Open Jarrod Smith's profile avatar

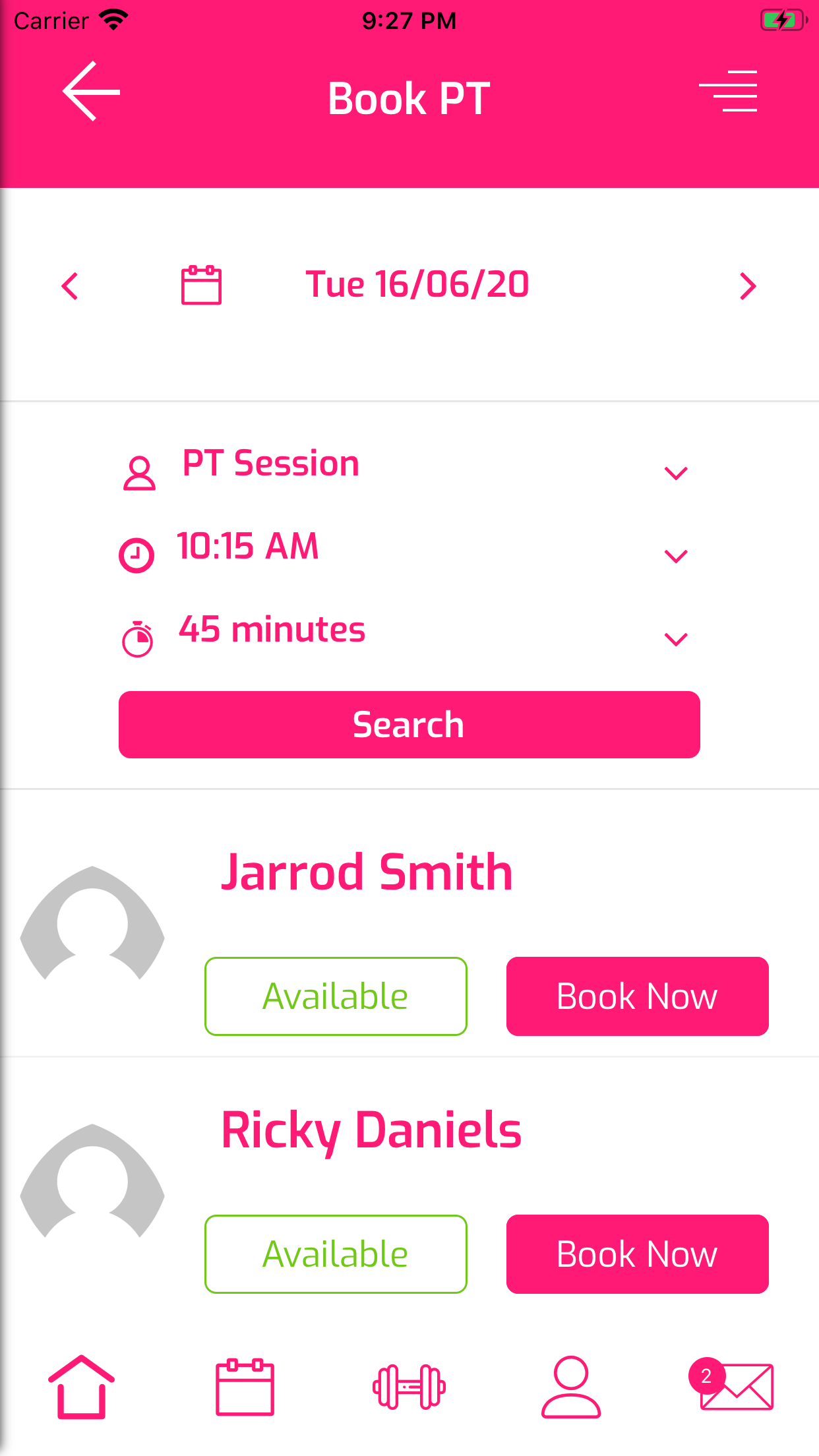click(92, 924)
